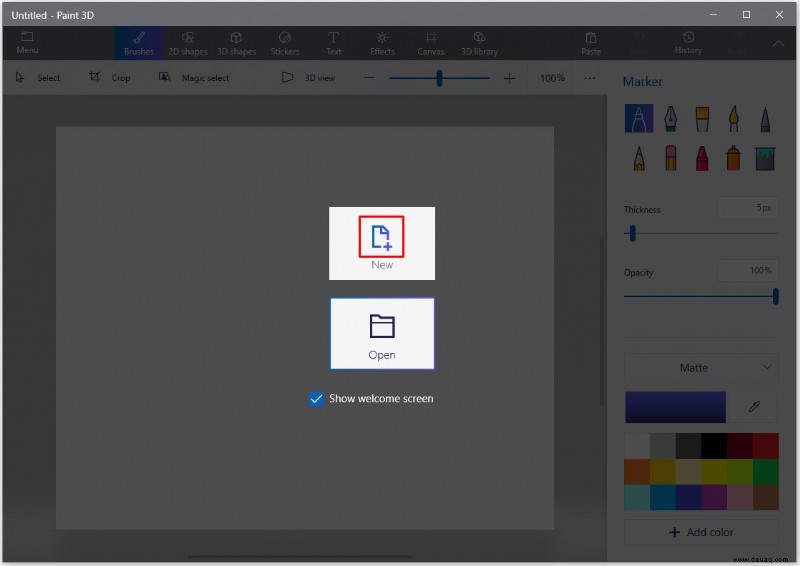Select the Calligraphy pen brush
The image size is (800, 566).
tap(670, 118)
